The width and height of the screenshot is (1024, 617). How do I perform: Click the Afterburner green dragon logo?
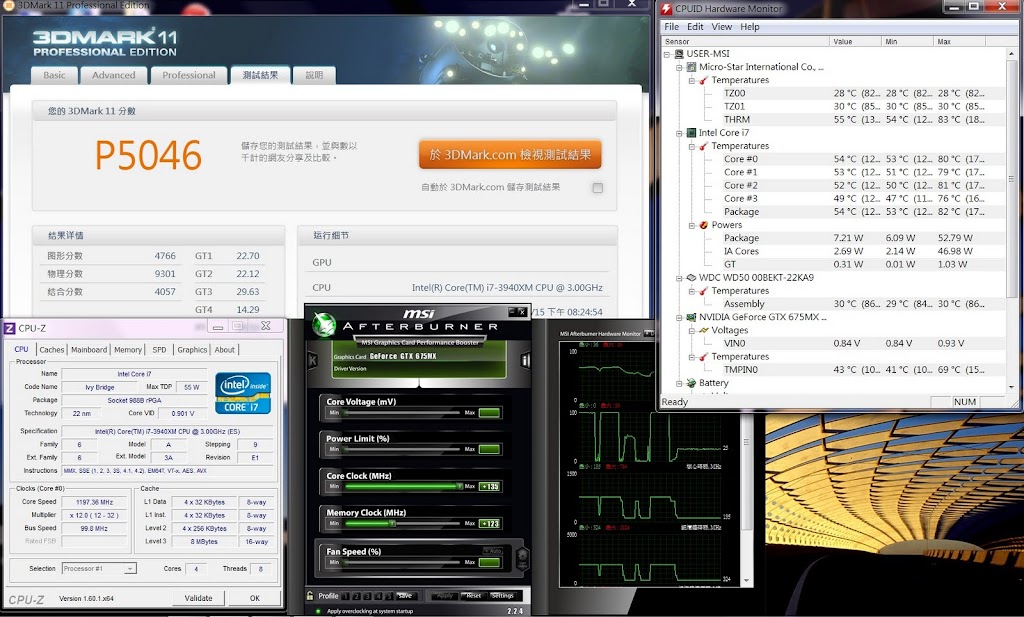(x=323, y=324)
